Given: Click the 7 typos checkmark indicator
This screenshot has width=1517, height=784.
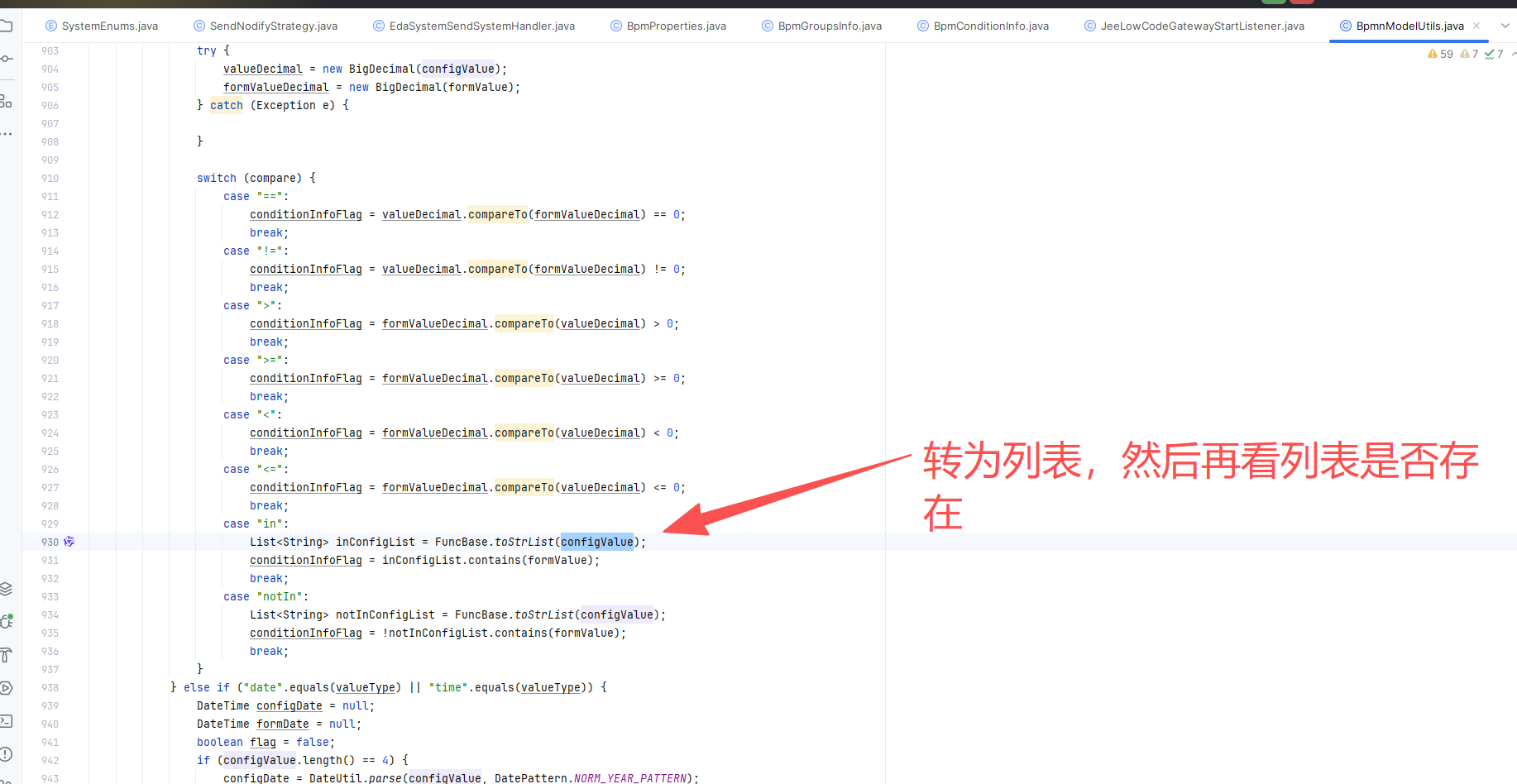Looking at the screenshot, I should [1494, 54].
